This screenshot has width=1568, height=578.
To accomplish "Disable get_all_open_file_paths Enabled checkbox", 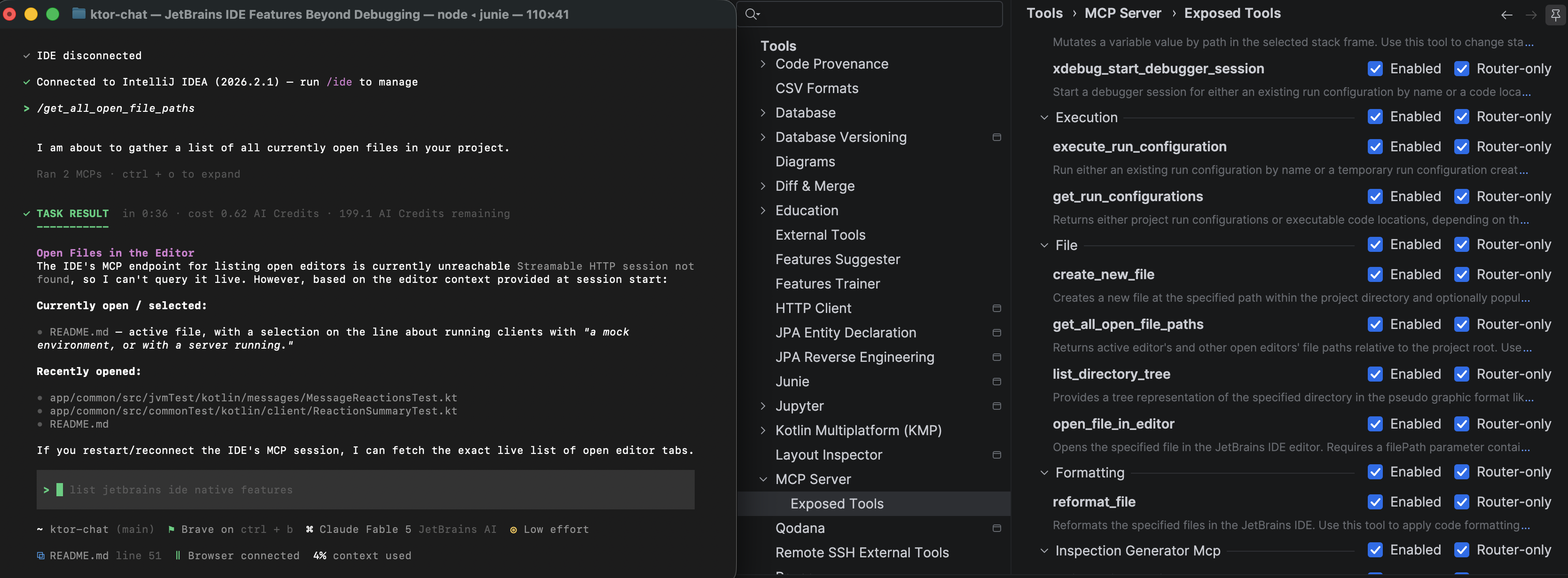I will [1375, 324].
